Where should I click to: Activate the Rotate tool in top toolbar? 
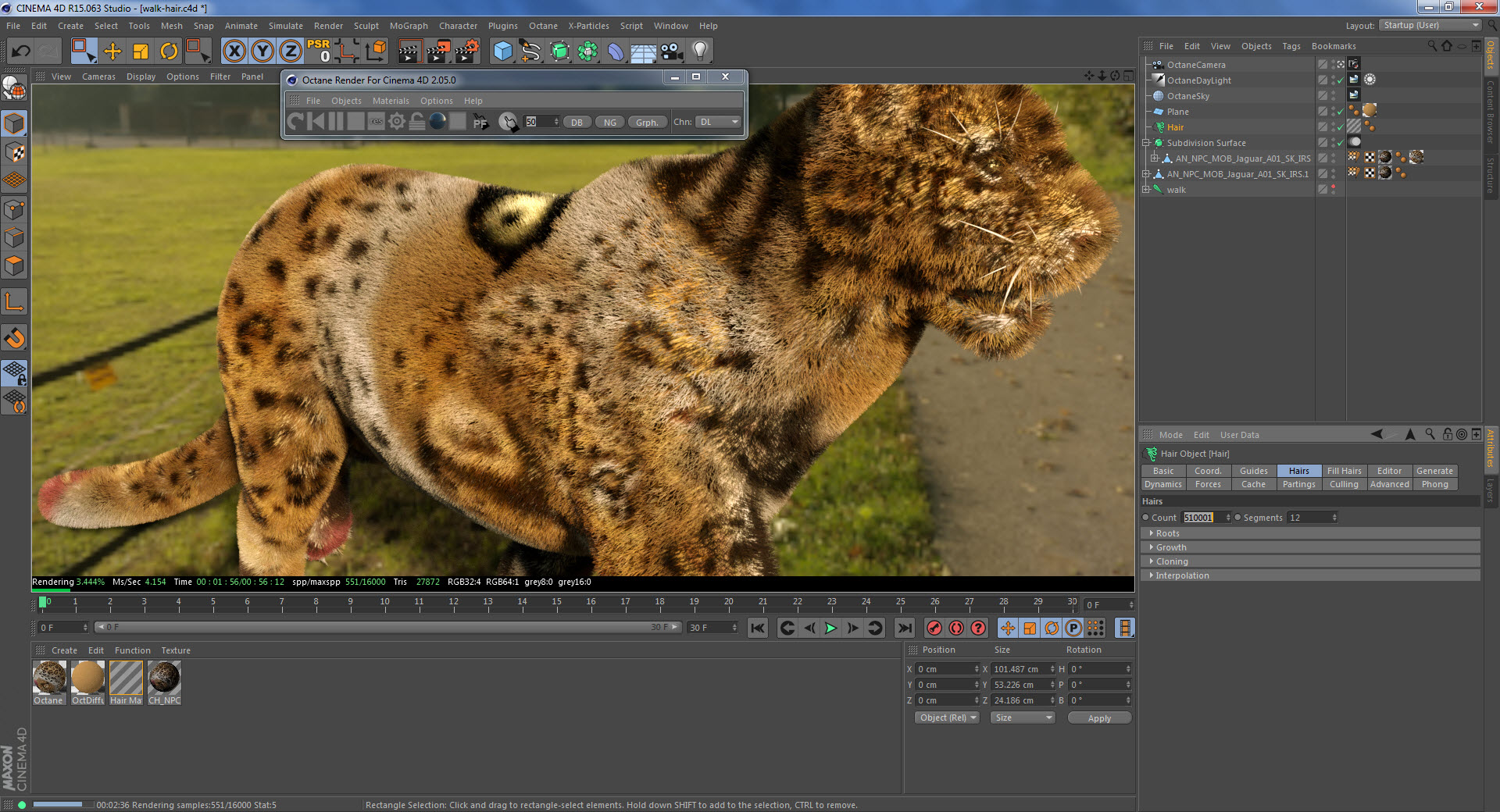point(169,52)
